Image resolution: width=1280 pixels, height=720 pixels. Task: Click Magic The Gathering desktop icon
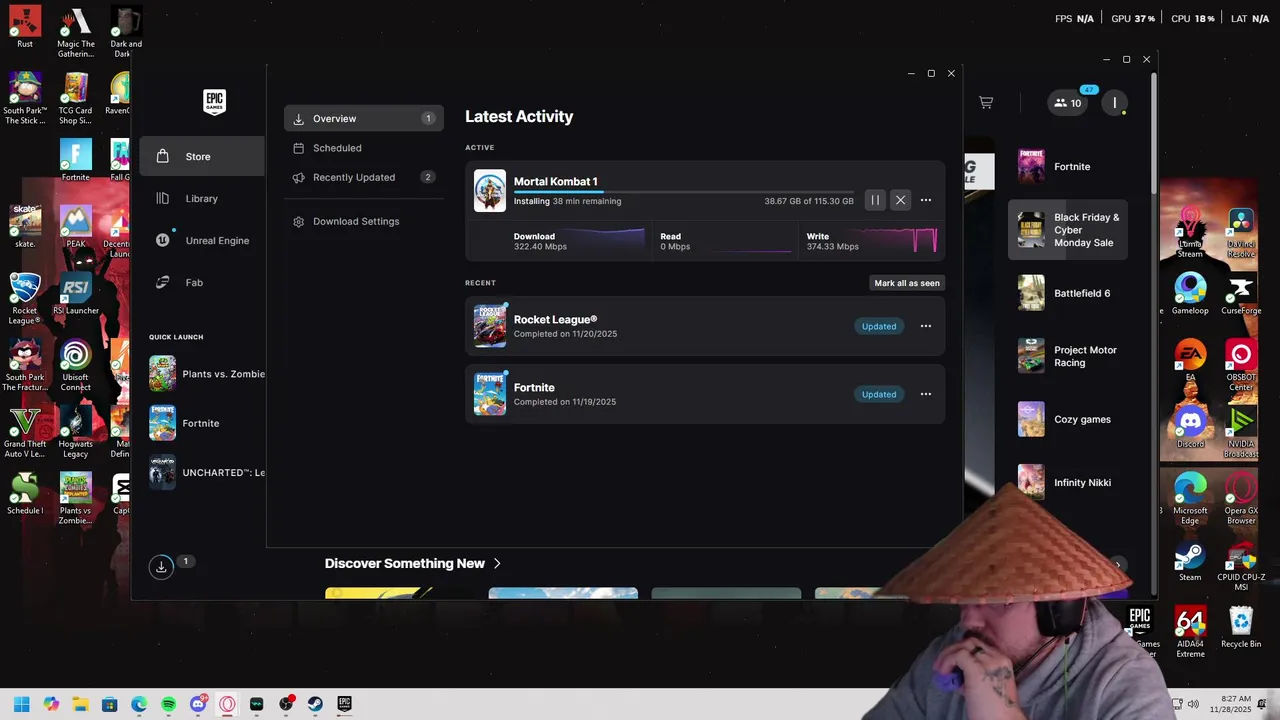pos(76,33)
